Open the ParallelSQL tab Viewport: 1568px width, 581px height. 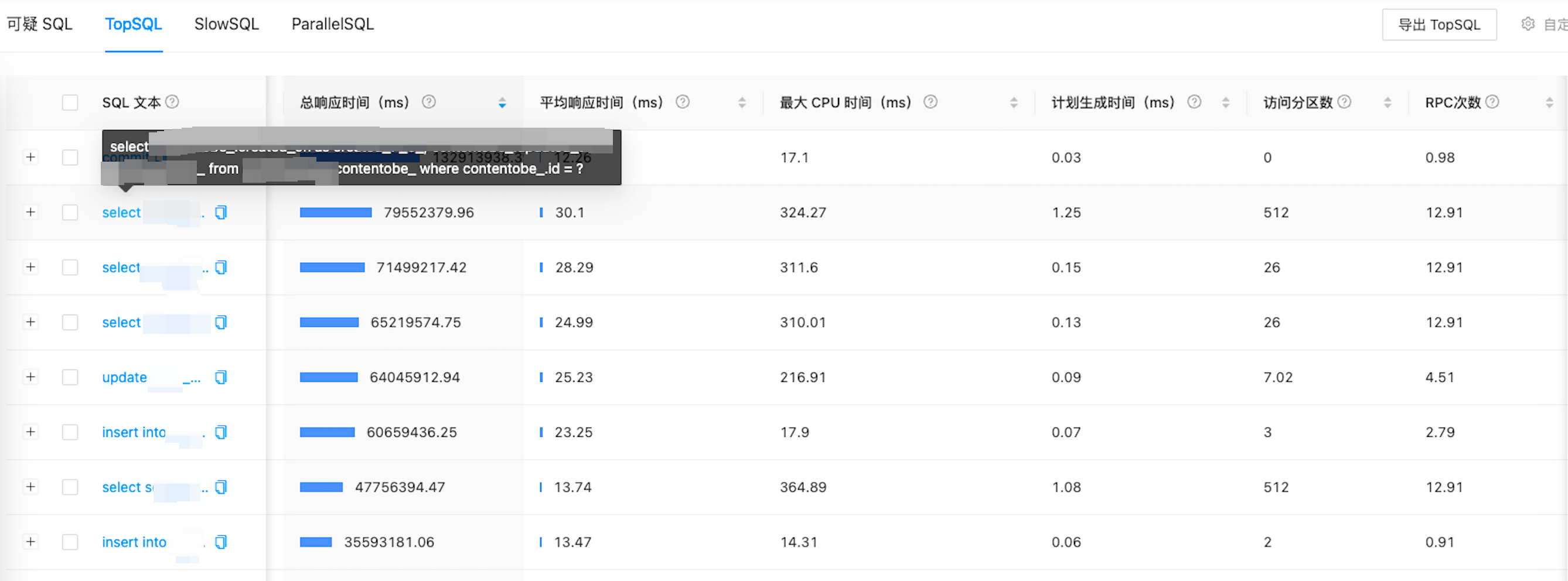[332, 25]
